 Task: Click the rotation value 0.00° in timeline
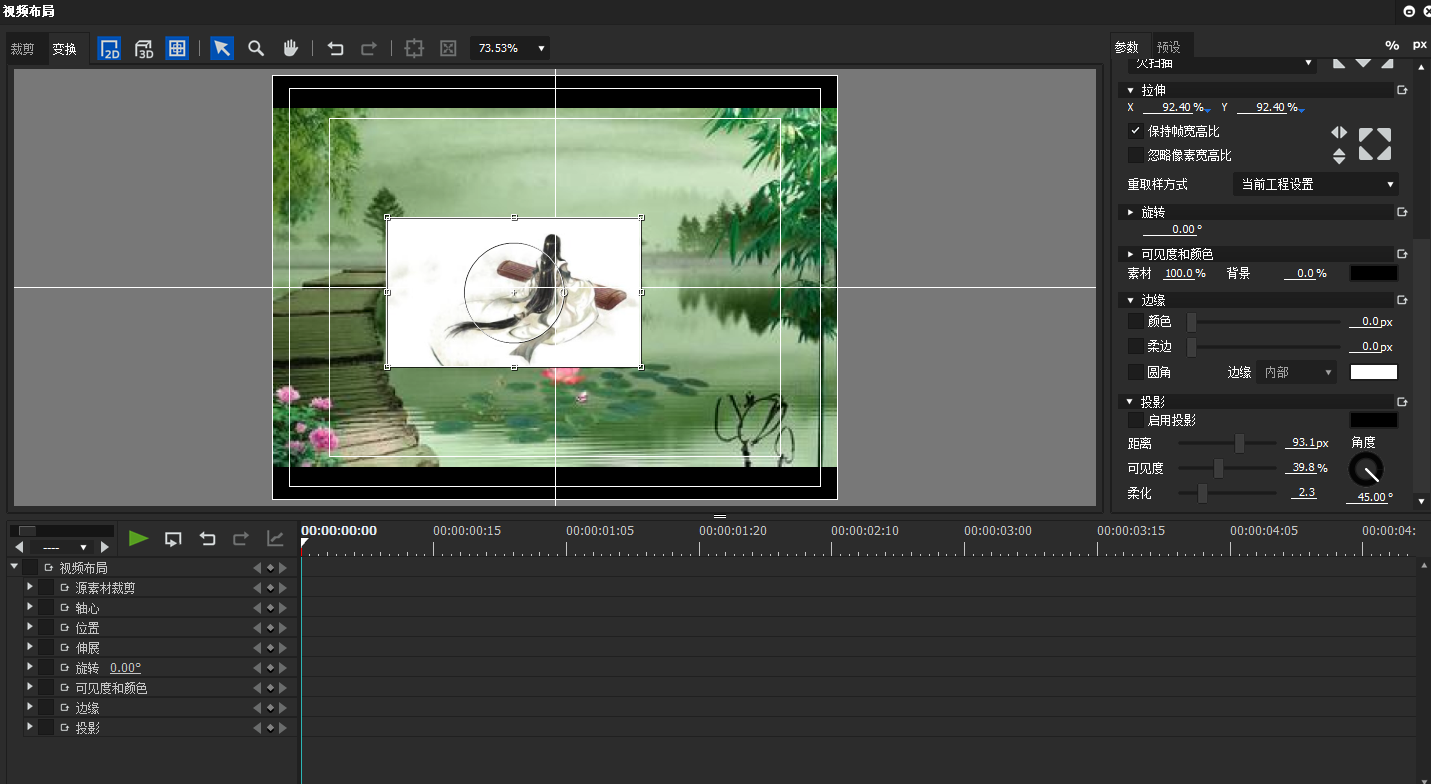point(125,668)
